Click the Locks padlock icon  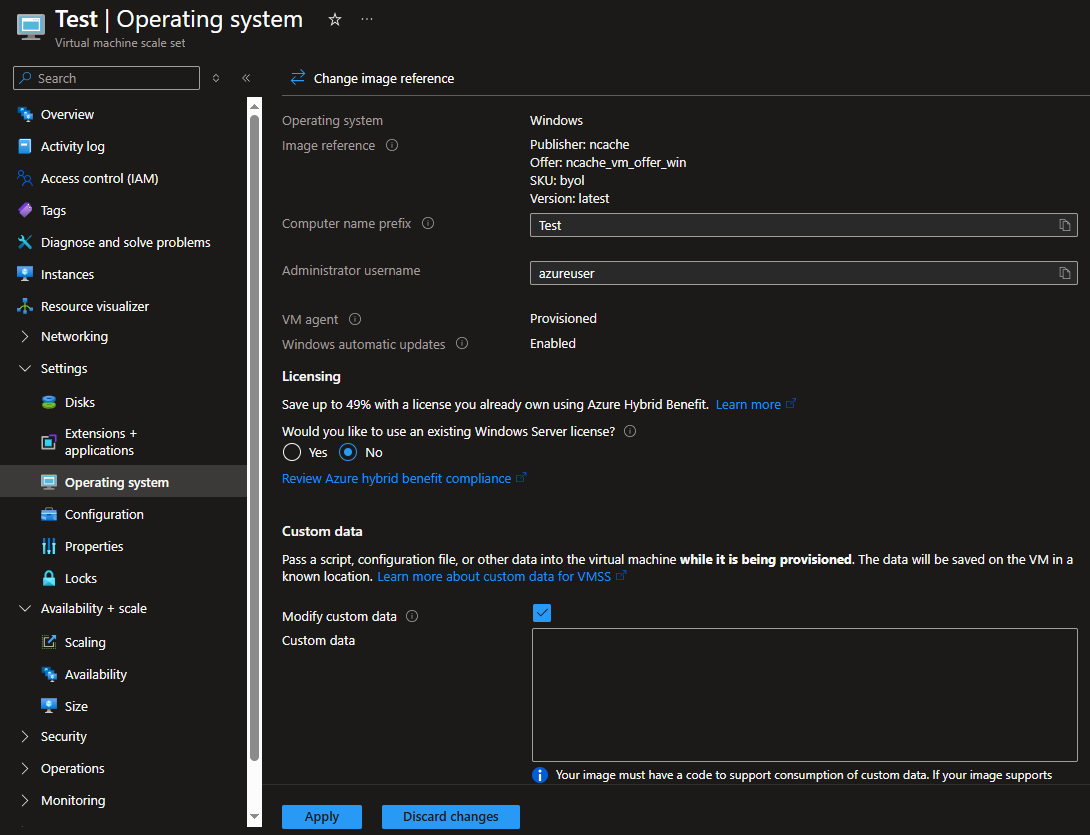click(49, 578)
